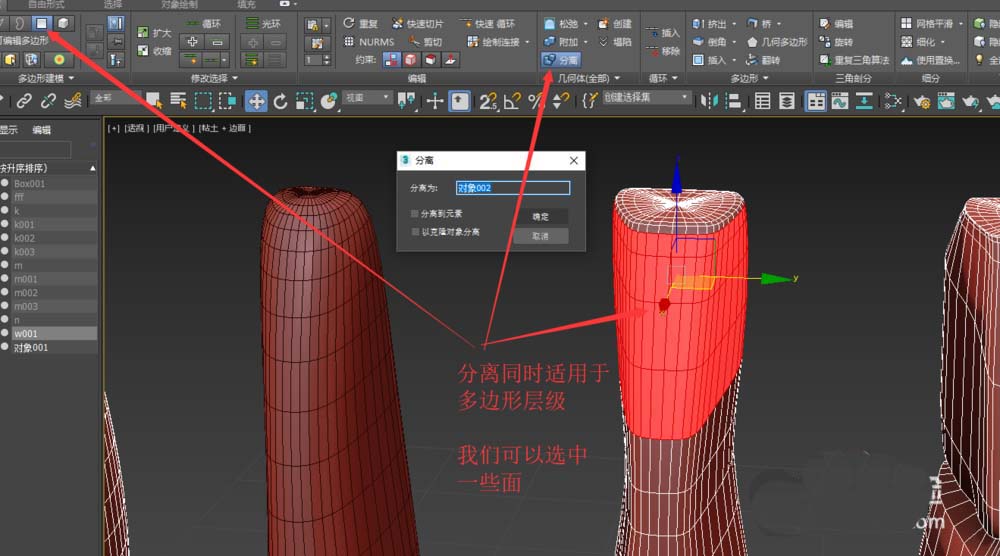Click the Align tool in main toolbar
The width and height of the screenshot is (1000, 556).
pyautogui.click(x=733, y=101)
